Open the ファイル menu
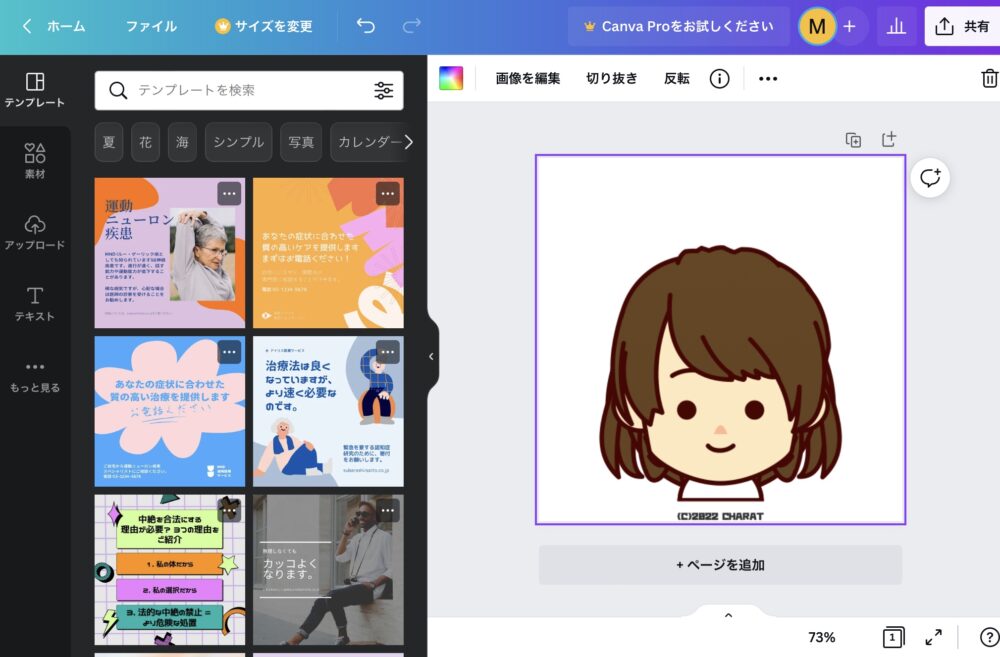The height and width of the screenshot is (657, 1000). [151, 26]
